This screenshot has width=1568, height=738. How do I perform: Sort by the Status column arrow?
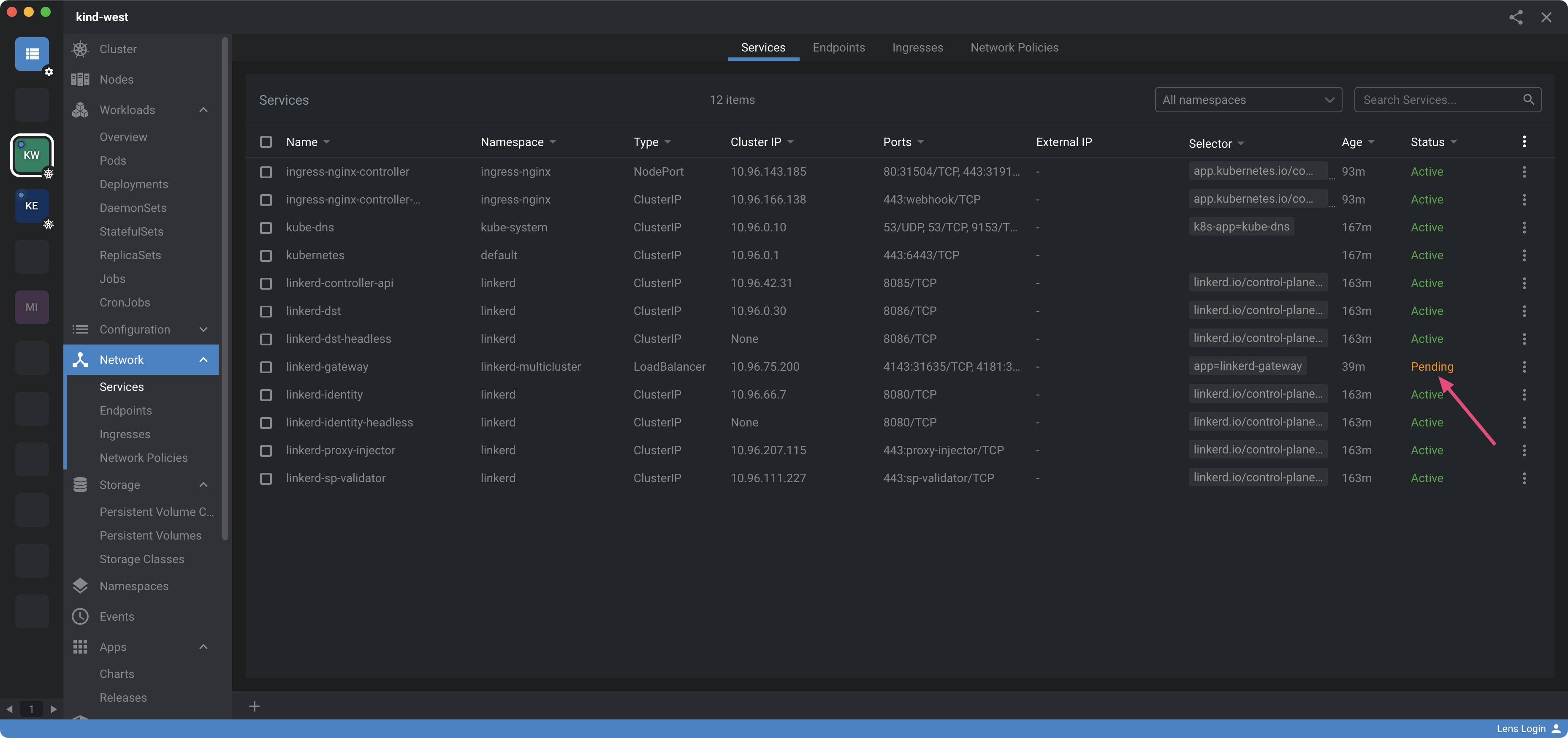pyautogui.click(x=1454, y=142)
